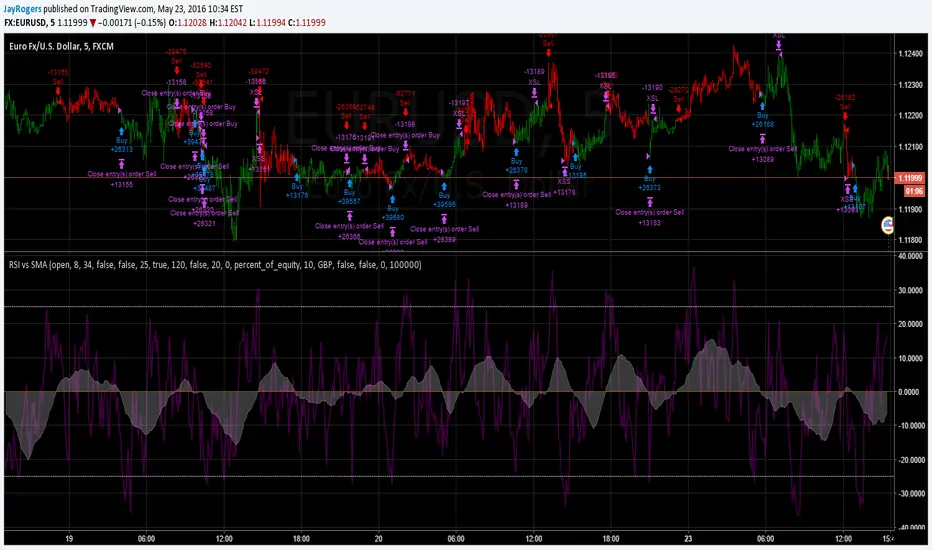
Task: Click the blue Buy arrow above +26373
Action: pyautogui.click(x=650, y=170)
